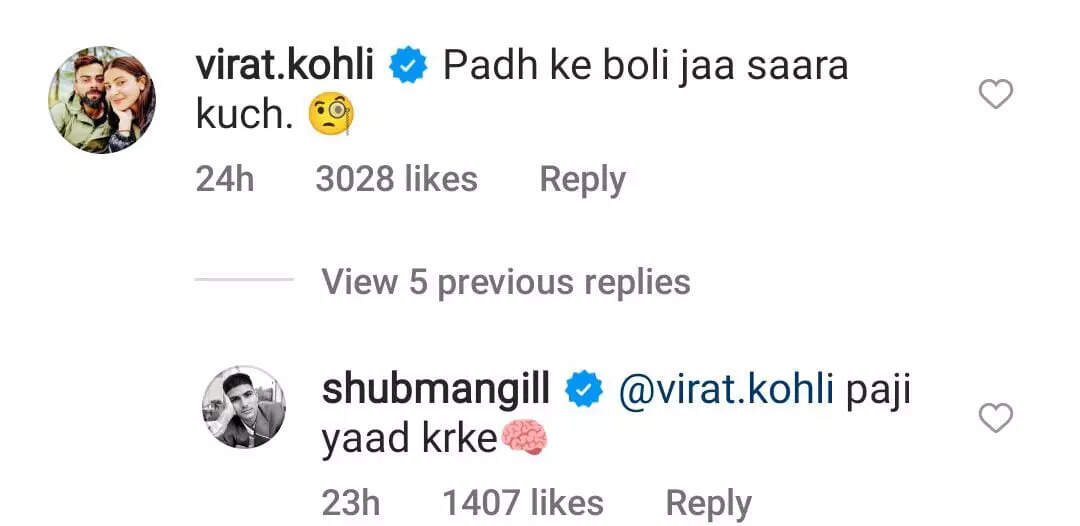Viewport: 1080px width, 526px height.
Task: Tap the monocle face emoji
Action: (x=331, y=114)
